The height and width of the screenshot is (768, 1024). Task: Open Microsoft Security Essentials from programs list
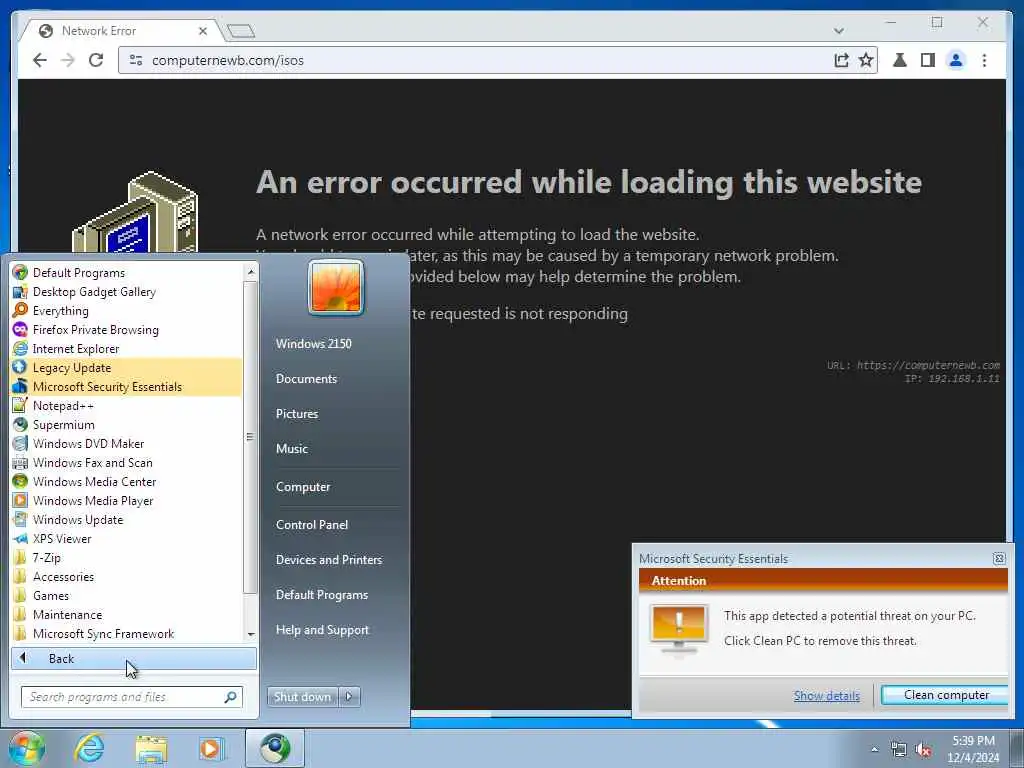click(126, 386)
